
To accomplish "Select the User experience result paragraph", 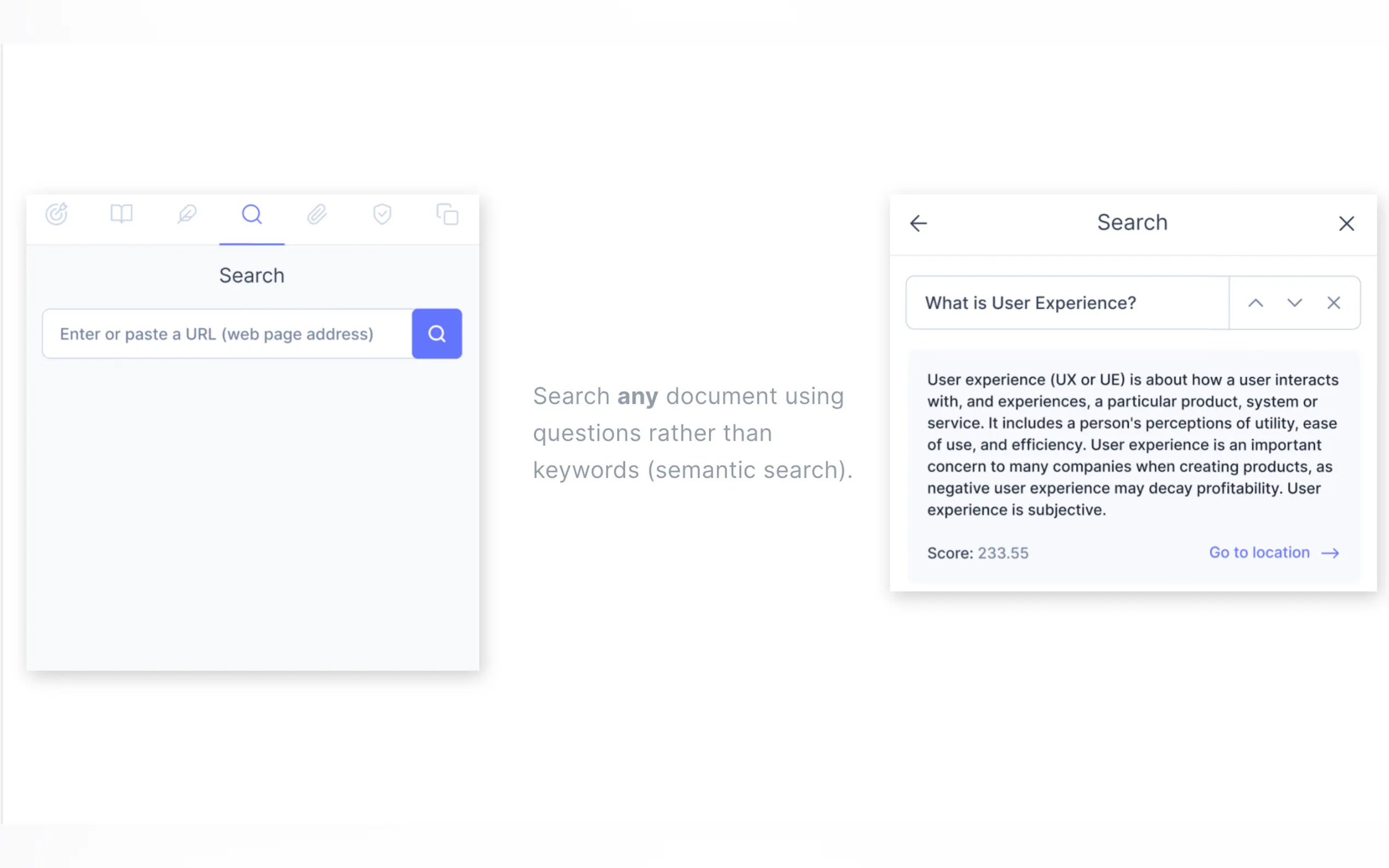I will pyautogui.click(x=1133, y=444).
